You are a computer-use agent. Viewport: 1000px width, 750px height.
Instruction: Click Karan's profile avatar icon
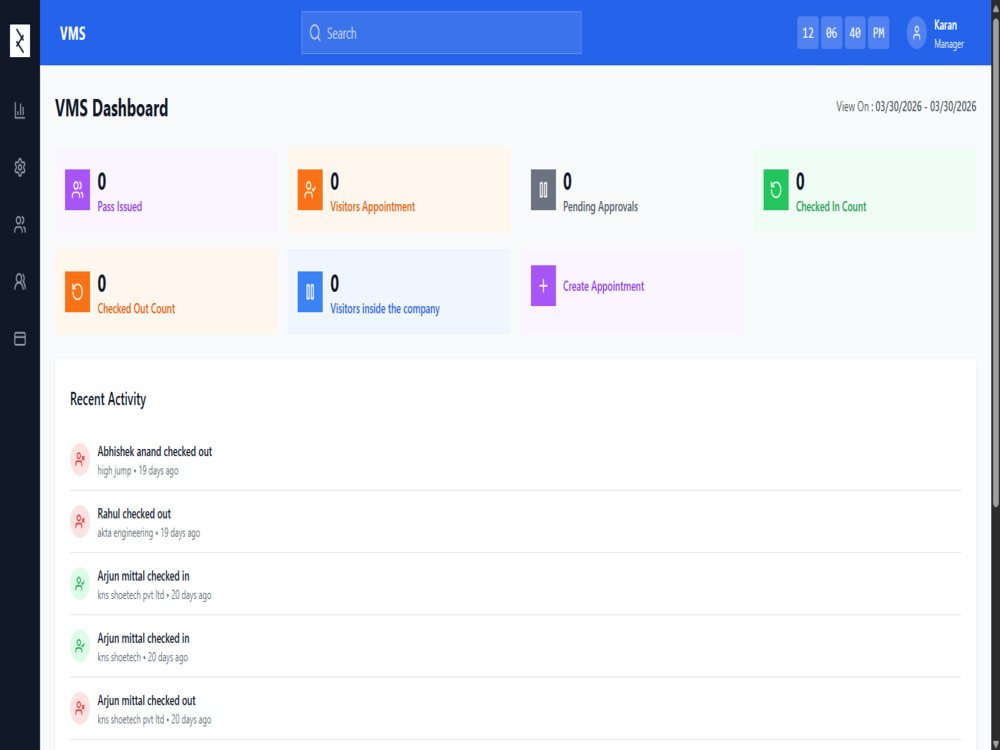tap(916, 33)
